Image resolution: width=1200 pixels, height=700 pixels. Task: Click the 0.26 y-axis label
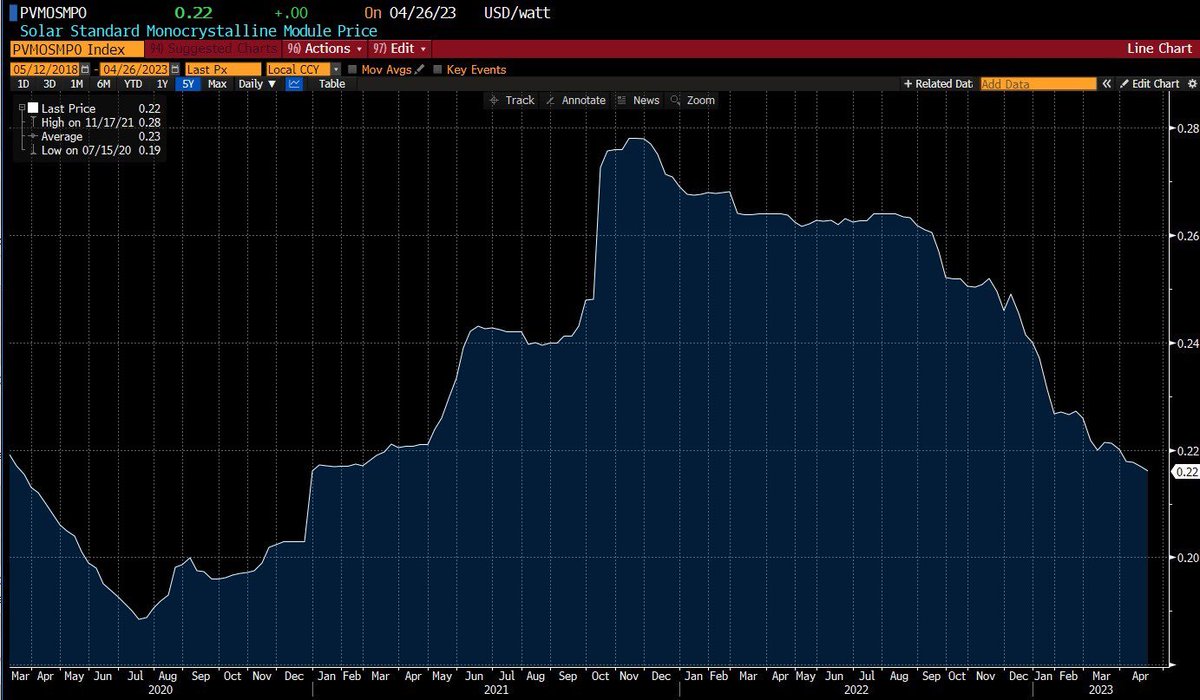click(1186, 235)
